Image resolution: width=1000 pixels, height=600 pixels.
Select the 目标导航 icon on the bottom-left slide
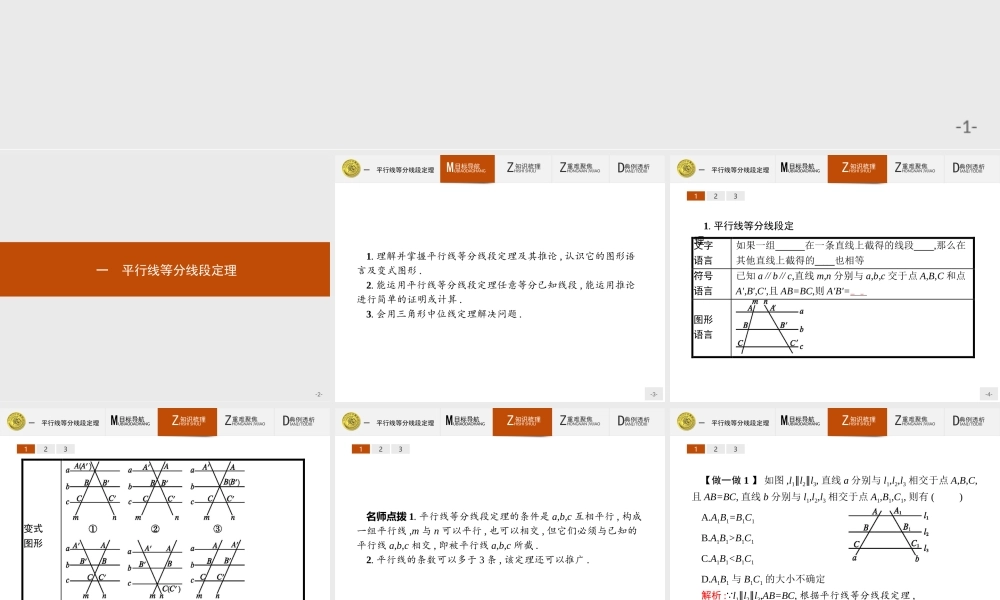131,421
